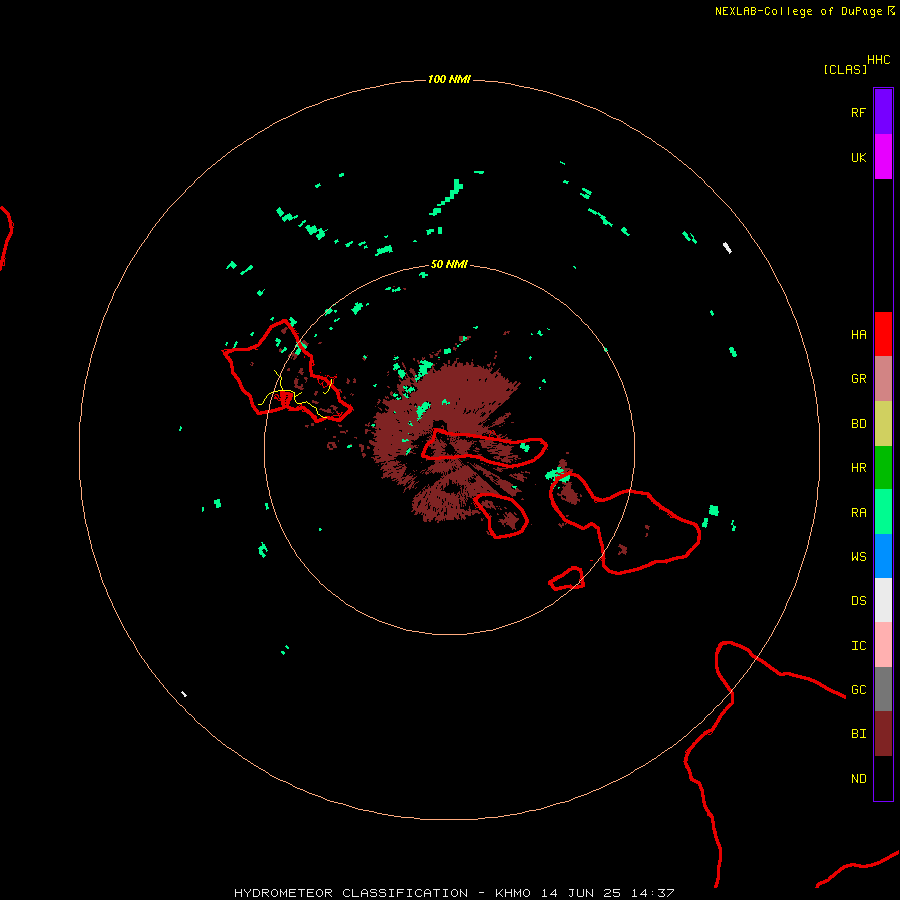Click the 'ND' legend label
The image size is (900, 900).
tap(858, 778)
